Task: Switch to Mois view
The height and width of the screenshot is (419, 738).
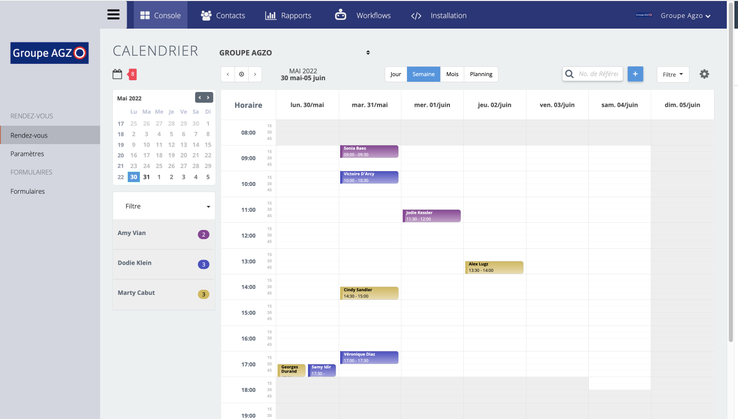Action: click(x=452, y=74)
